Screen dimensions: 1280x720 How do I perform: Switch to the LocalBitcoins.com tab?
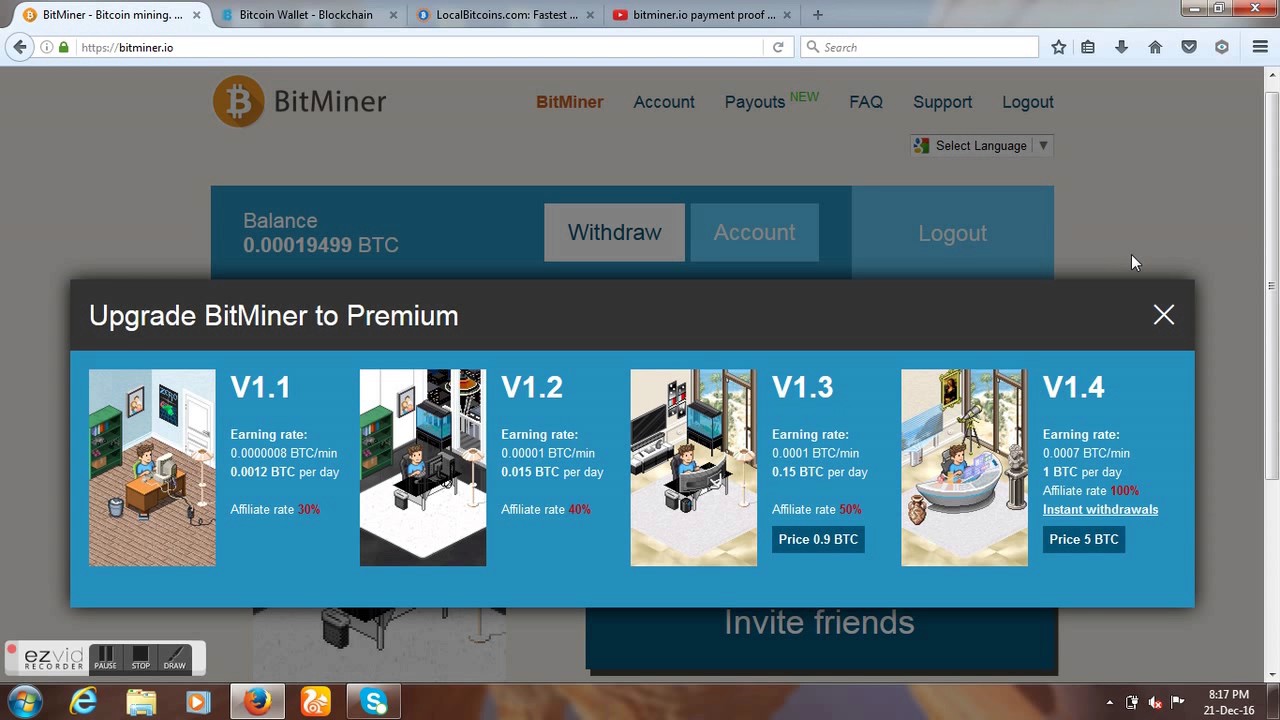pyautogui.click(x=507, y=15)
